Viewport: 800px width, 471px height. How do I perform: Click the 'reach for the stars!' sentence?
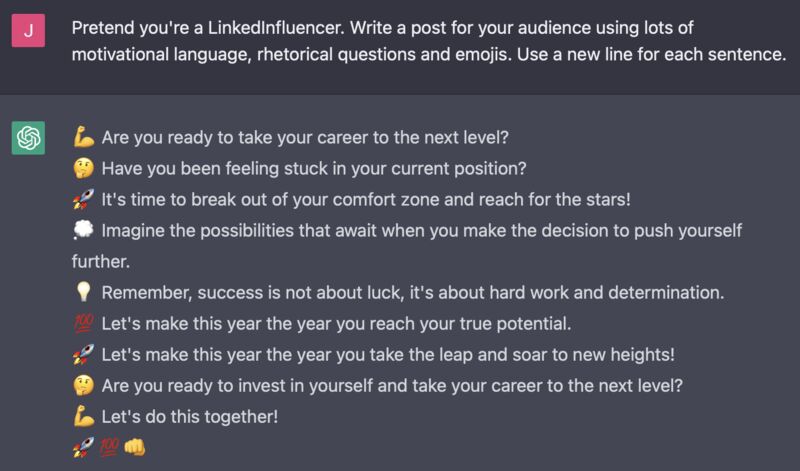[366, 200]
